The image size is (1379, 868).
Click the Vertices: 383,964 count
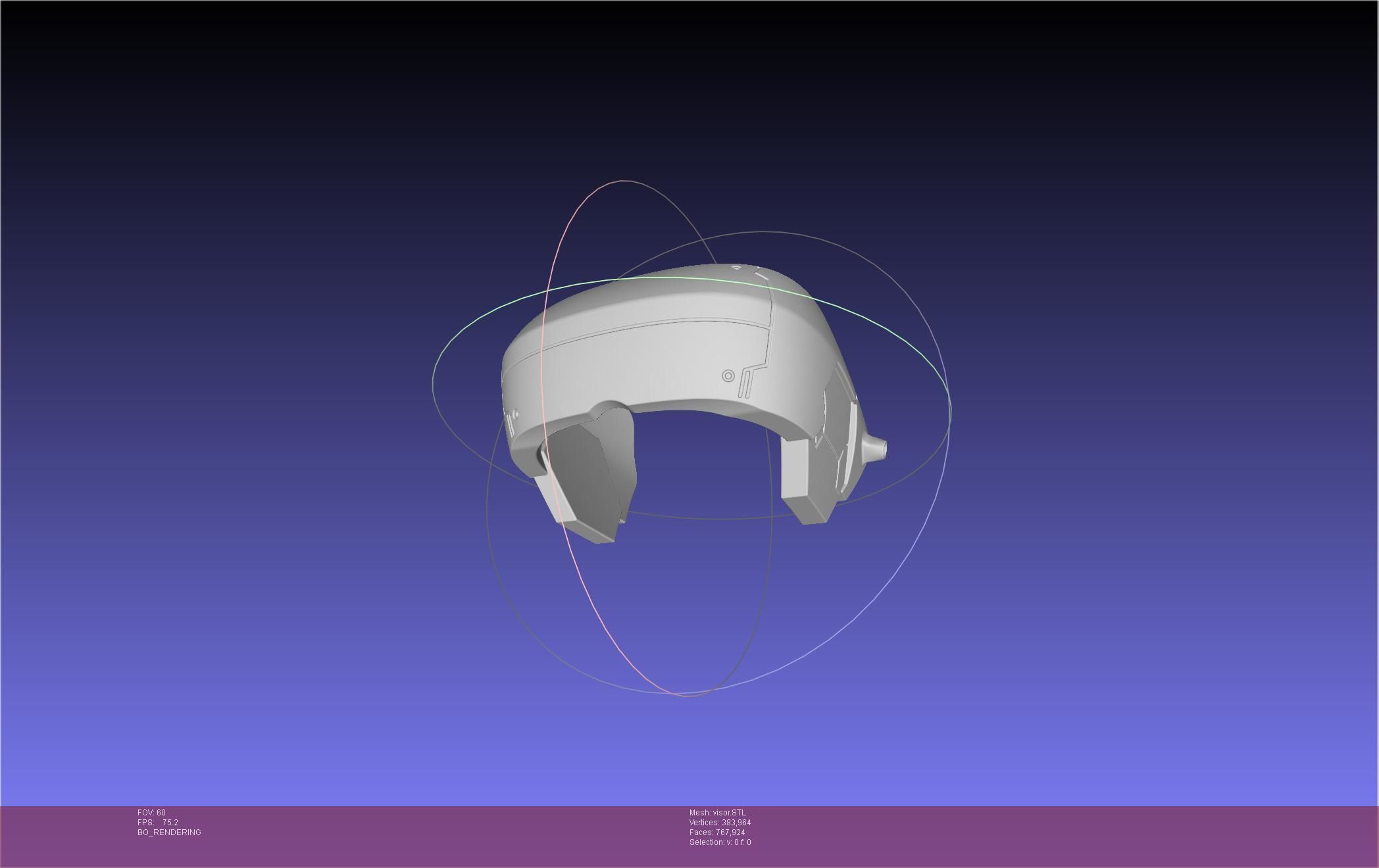(x=720, y=823)
